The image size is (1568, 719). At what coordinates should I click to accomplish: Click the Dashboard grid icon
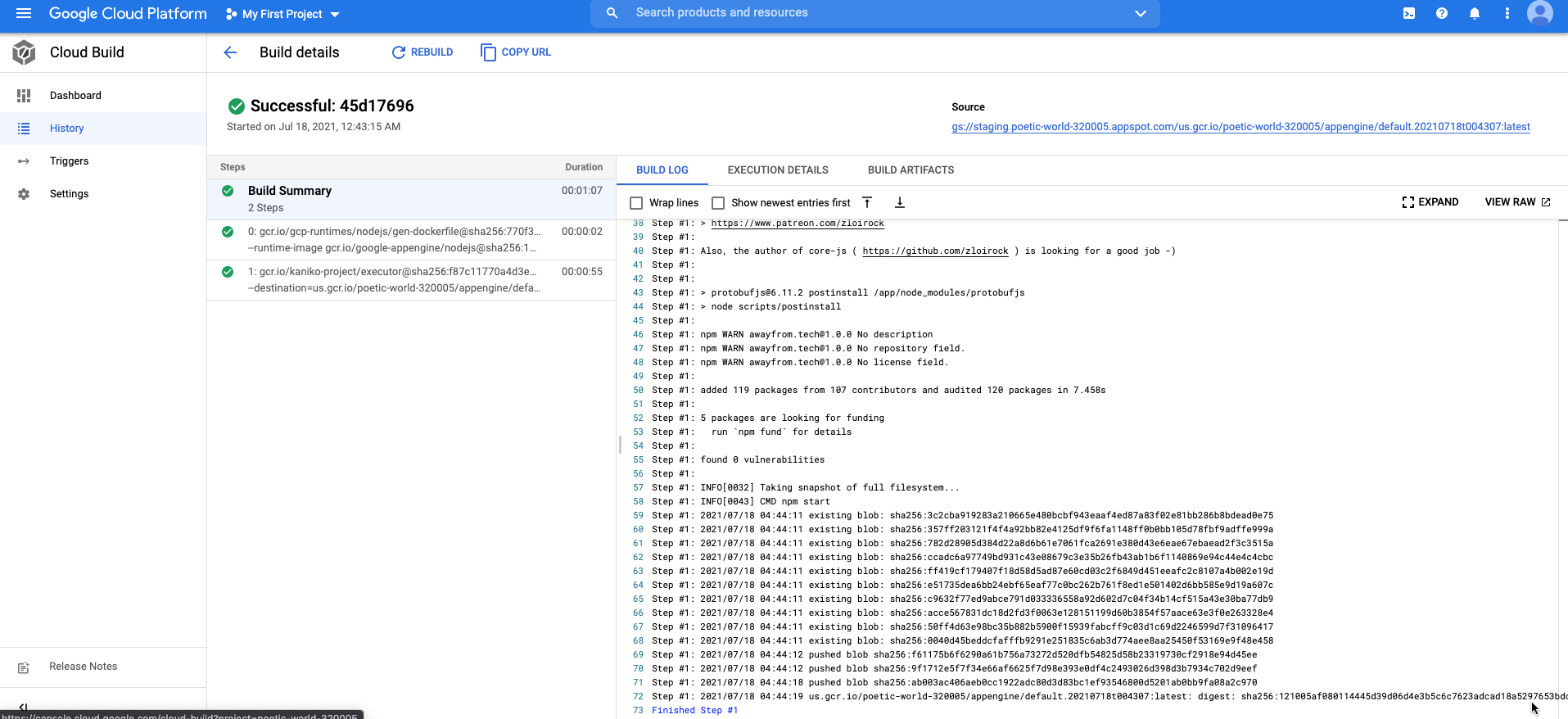click(x=24, y=96)
